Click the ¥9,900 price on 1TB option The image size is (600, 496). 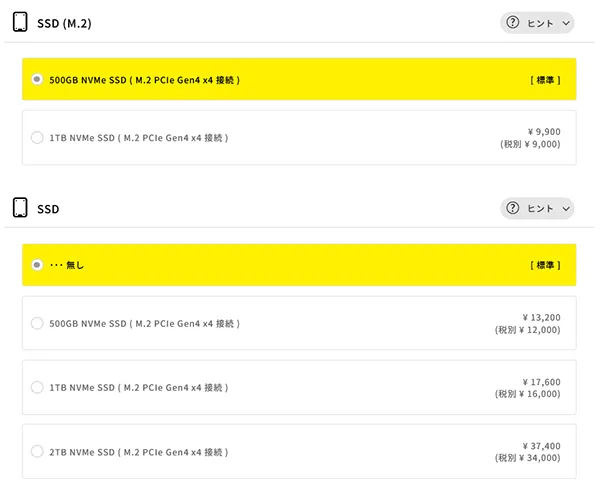[544, 132]
